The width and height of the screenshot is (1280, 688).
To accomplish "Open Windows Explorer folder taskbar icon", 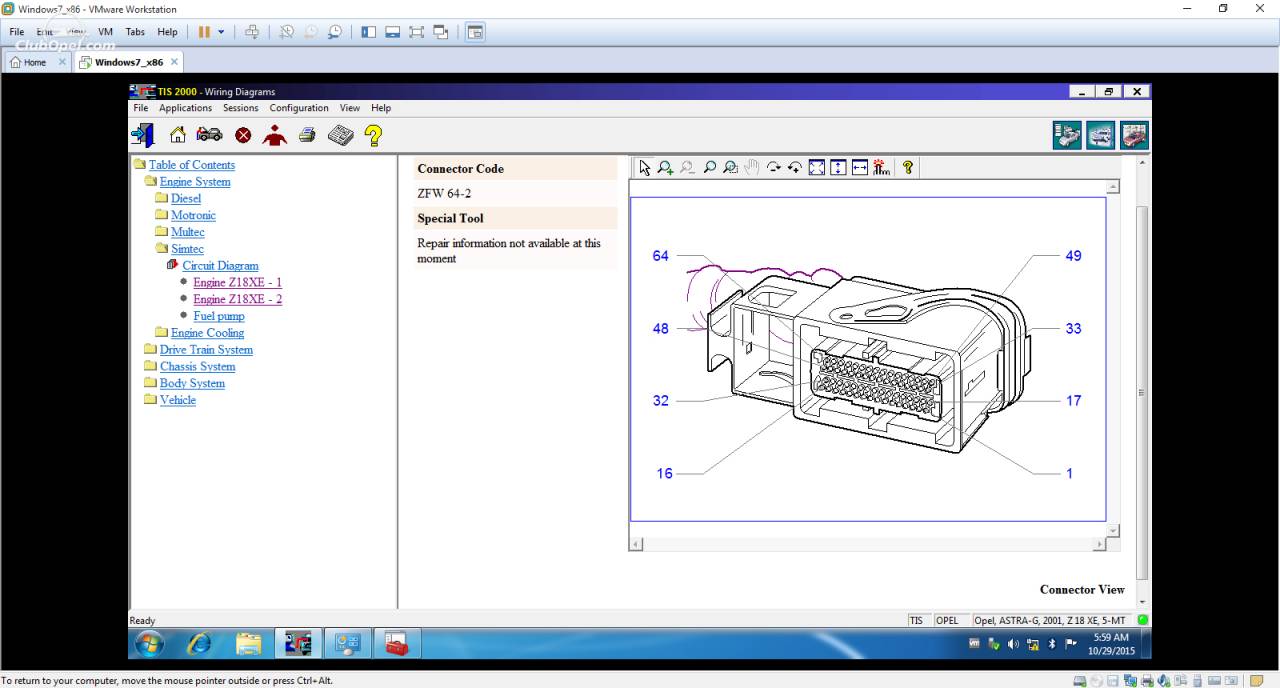I will 248,644.
